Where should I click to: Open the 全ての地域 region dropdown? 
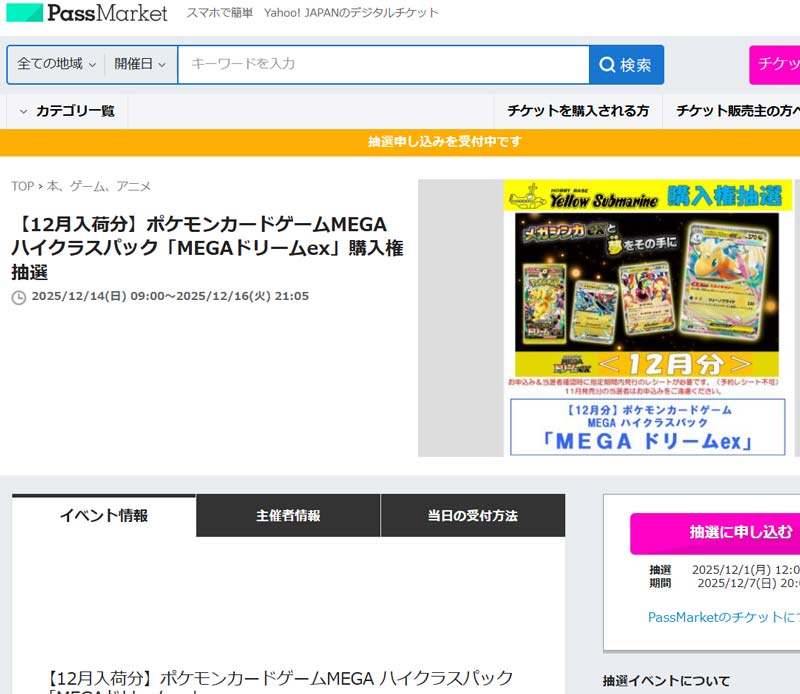coord(56,64)
